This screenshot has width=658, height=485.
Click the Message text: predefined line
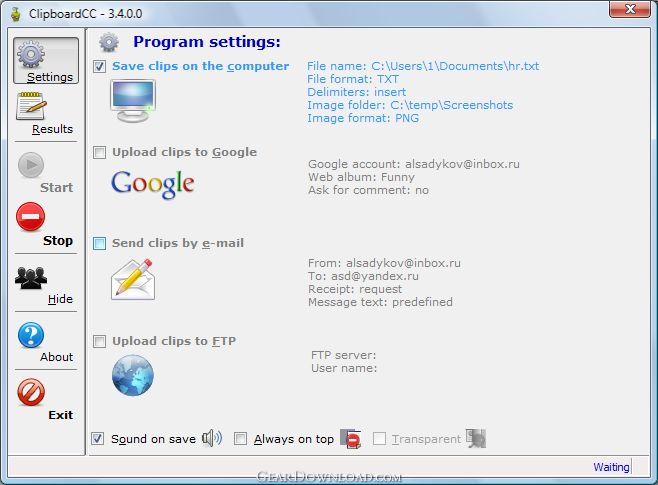[380, 302]
